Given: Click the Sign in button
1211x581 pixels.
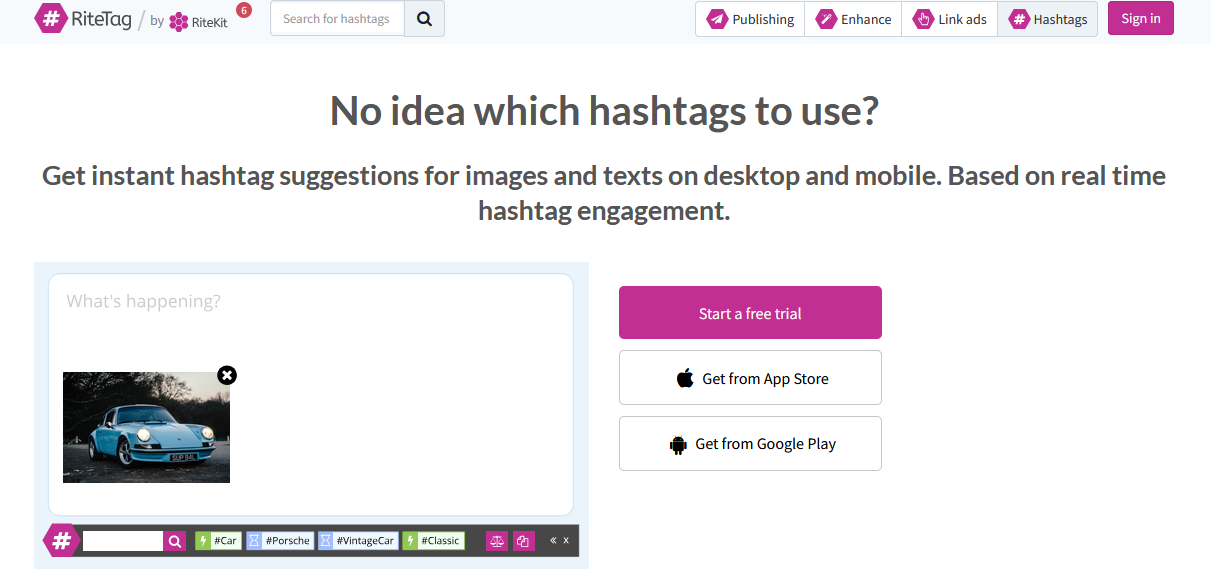Looking at the screenshot, I should [1140, 19].
